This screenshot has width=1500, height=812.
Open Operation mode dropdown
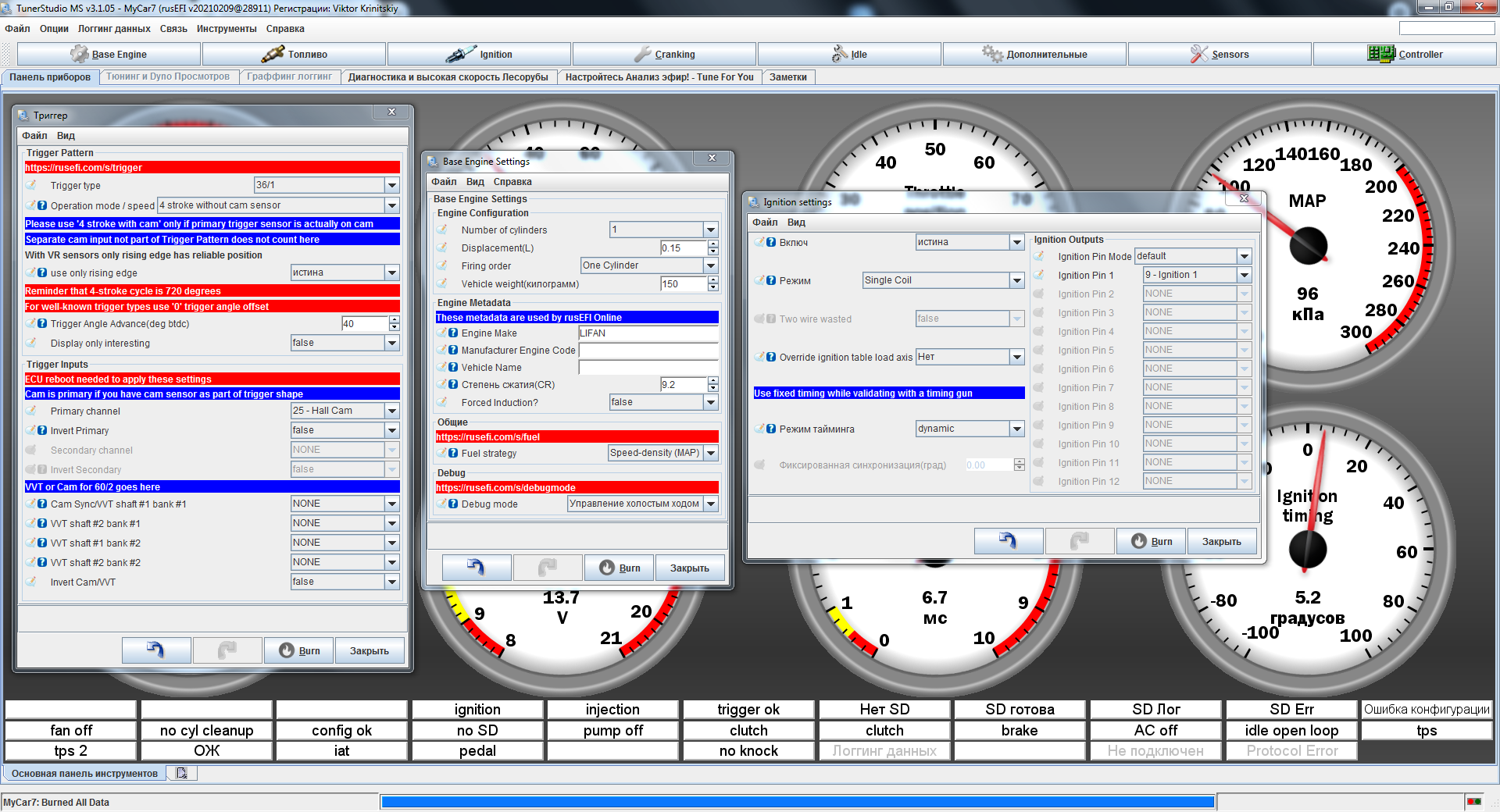(278, 205)
